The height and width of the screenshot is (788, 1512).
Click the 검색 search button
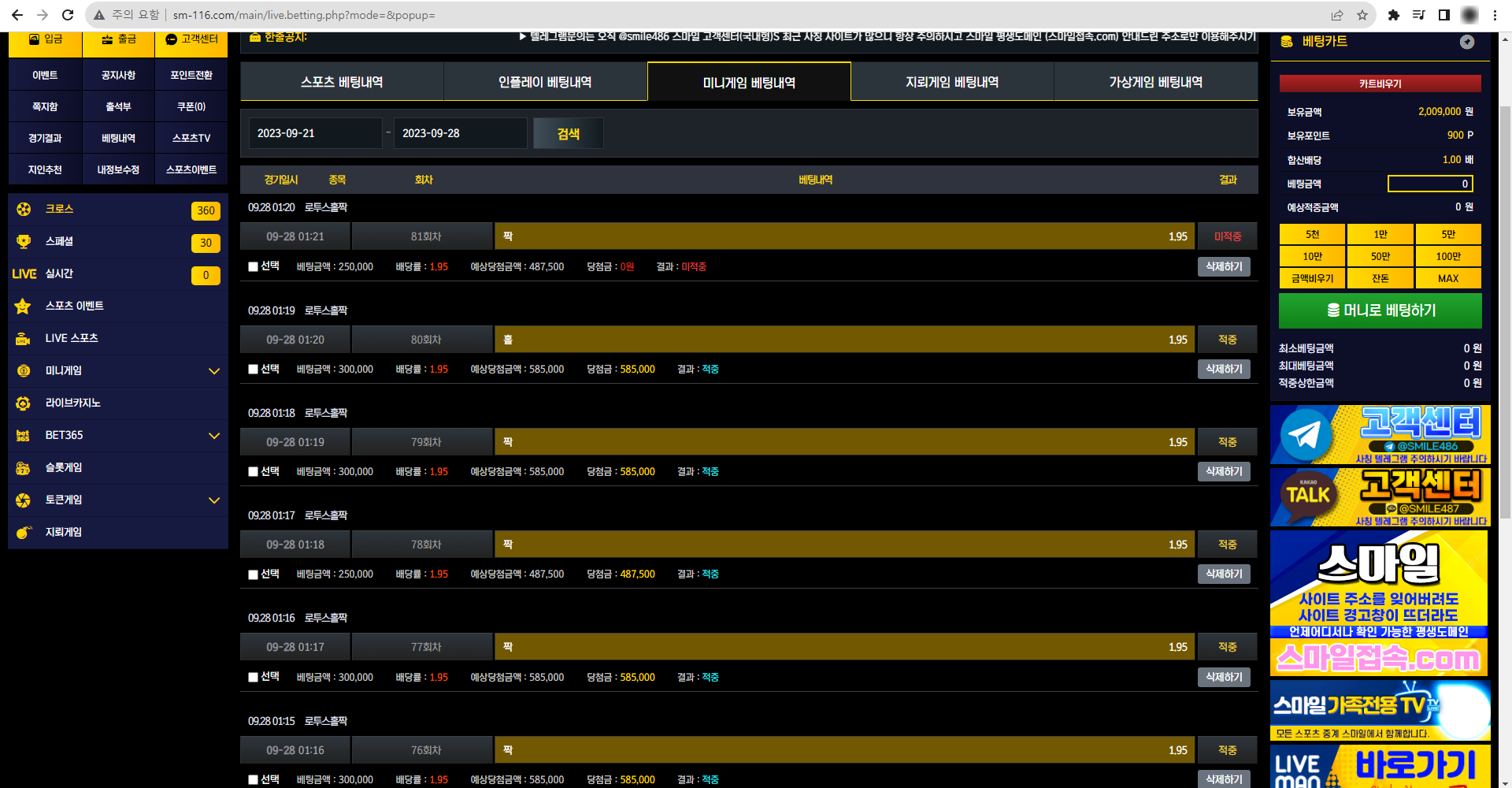click(569, 133)
